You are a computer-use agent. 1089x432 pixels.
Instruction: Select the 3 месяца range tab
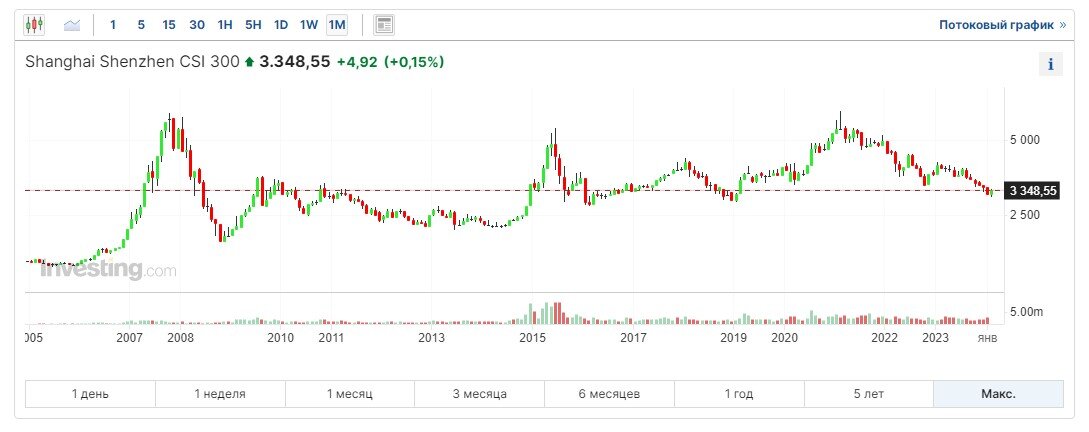pos(480,394)
